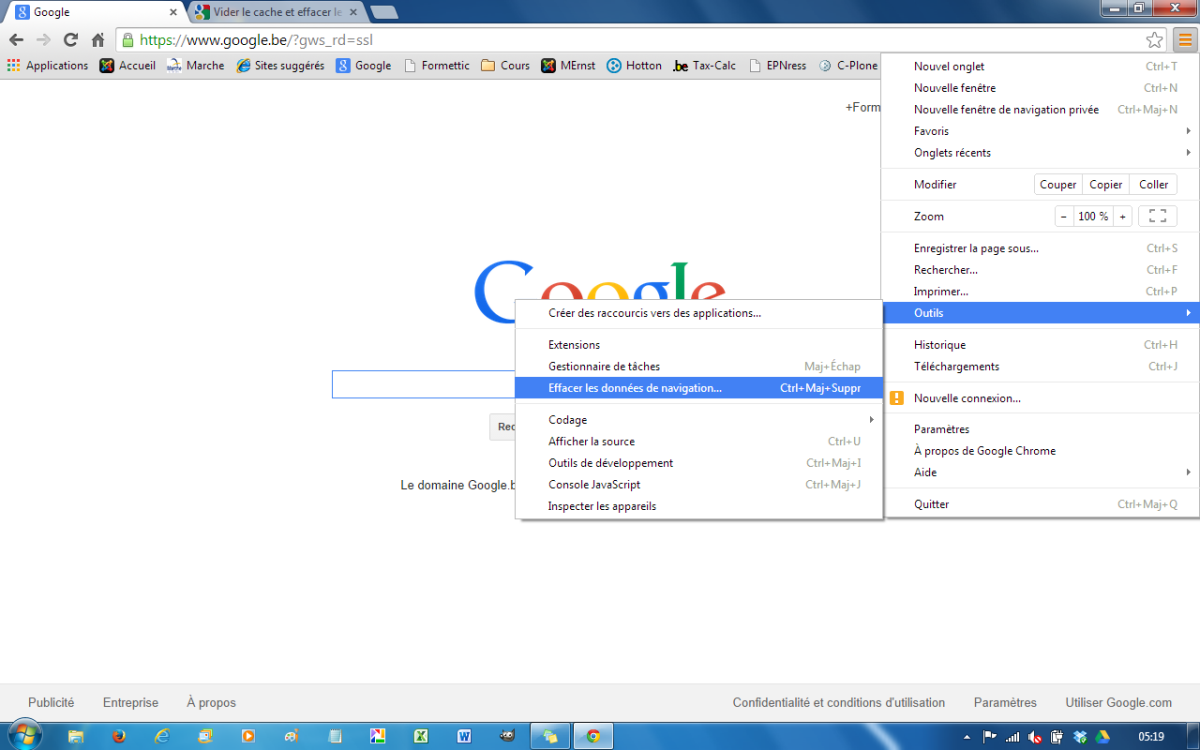Image resolution: width=1200 pixels, height=750 pixels.
Task: Expand the Favoris submenu
Action: (x=1040, y=131)
